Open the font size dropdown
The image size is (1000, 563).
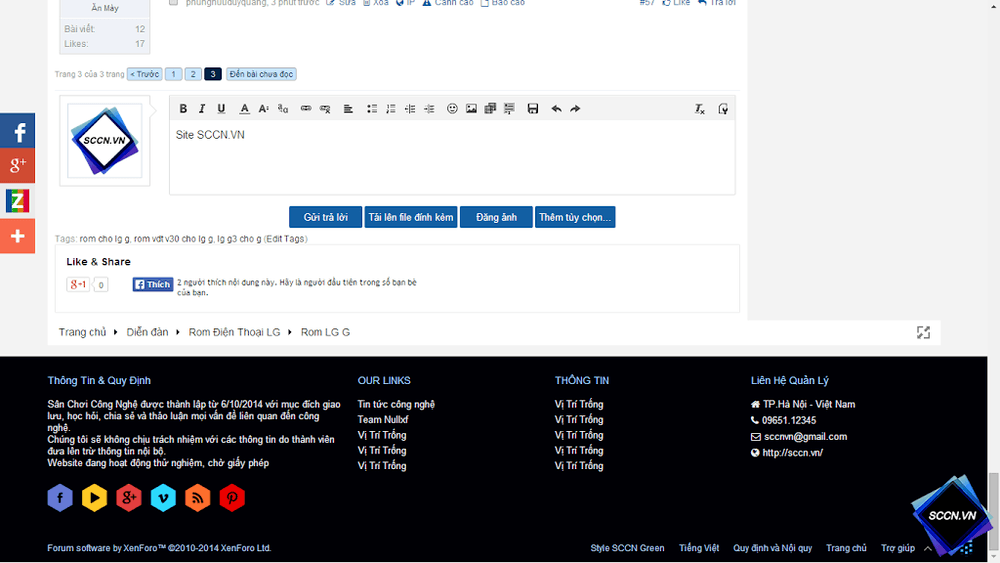pos(263,109)
